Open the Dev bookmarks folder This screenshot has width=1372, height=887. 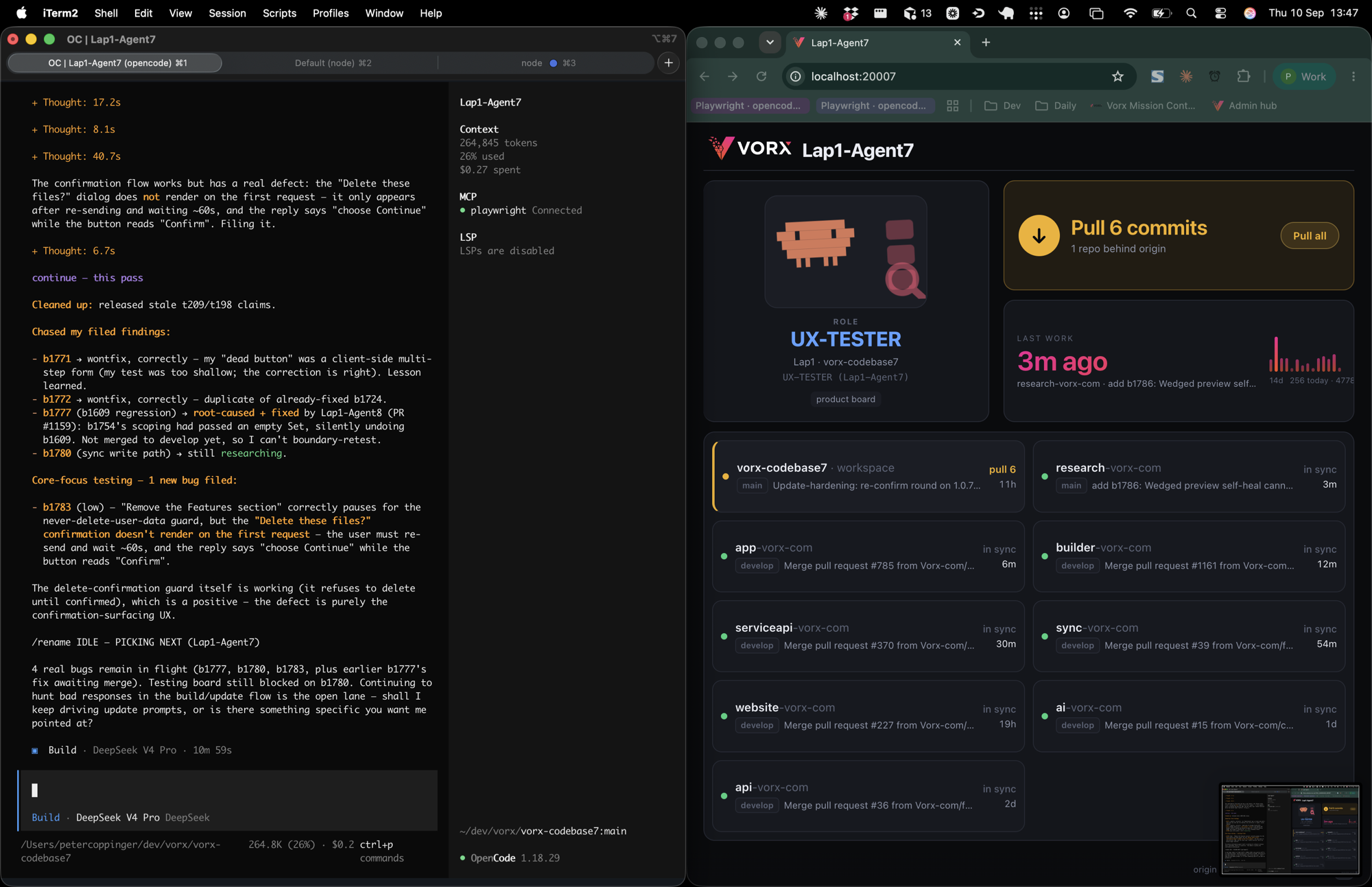coord(1003,106)
